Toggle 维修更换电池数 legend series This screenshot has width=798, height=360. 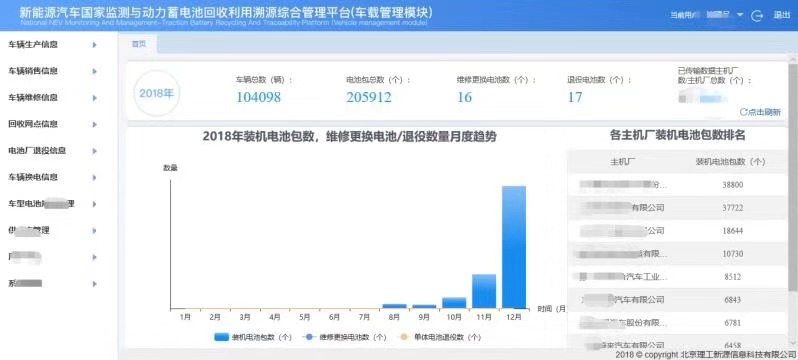[344, 337]
